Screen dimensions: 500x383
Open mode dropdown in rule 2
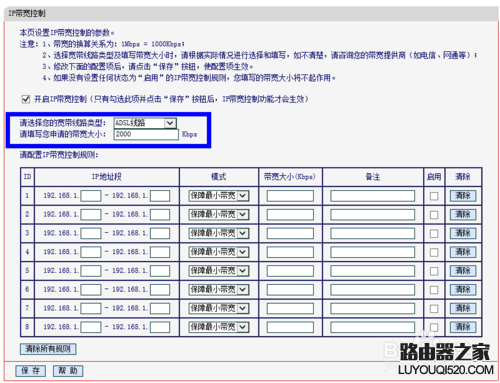click(219, 214)
